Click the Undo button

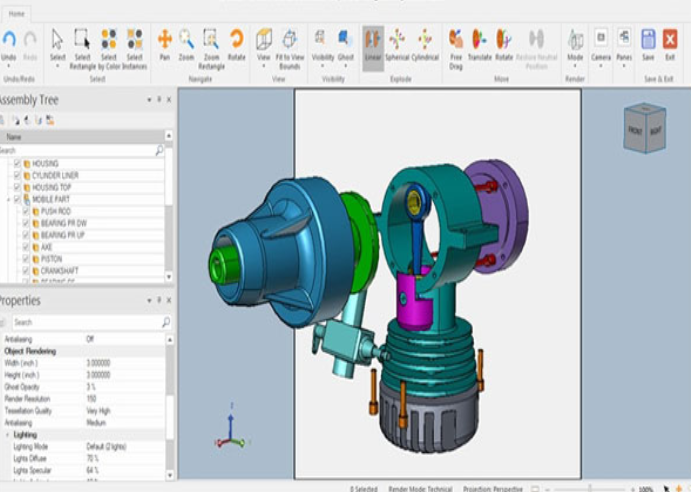coord(9,42)
